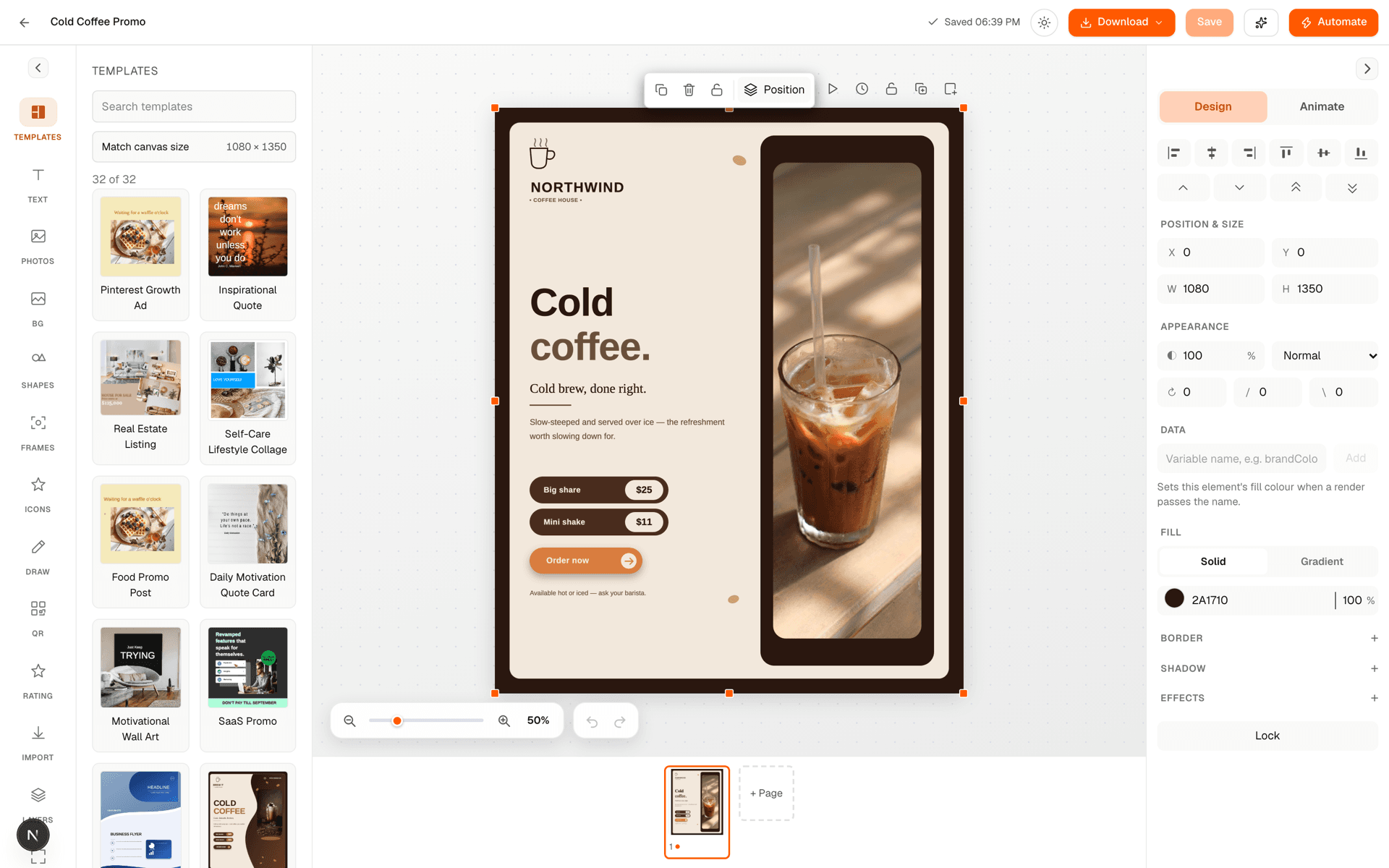This screenshot has height=868, width=1389.
Task: Open the Templates sidebar tab
Action: [x=38, y=120]
